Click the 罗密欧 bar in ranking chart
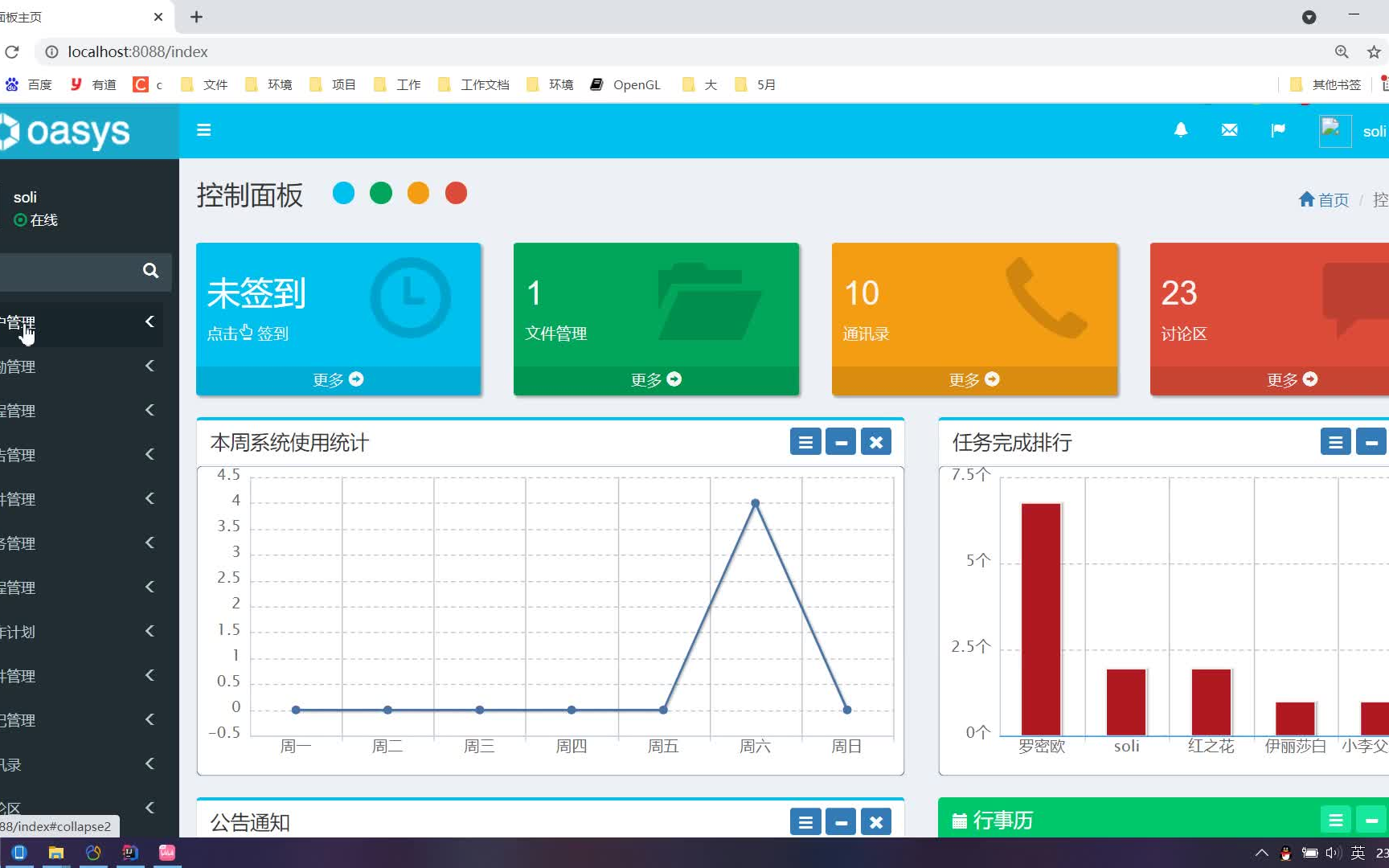Screen dimensions: 1389x868 click(x=1041, y=619)
